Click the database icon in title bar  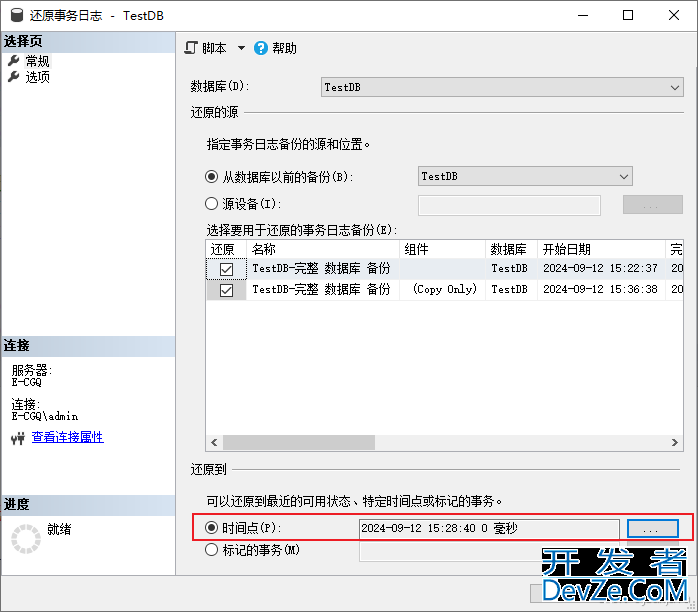click(x=17, y=15)
